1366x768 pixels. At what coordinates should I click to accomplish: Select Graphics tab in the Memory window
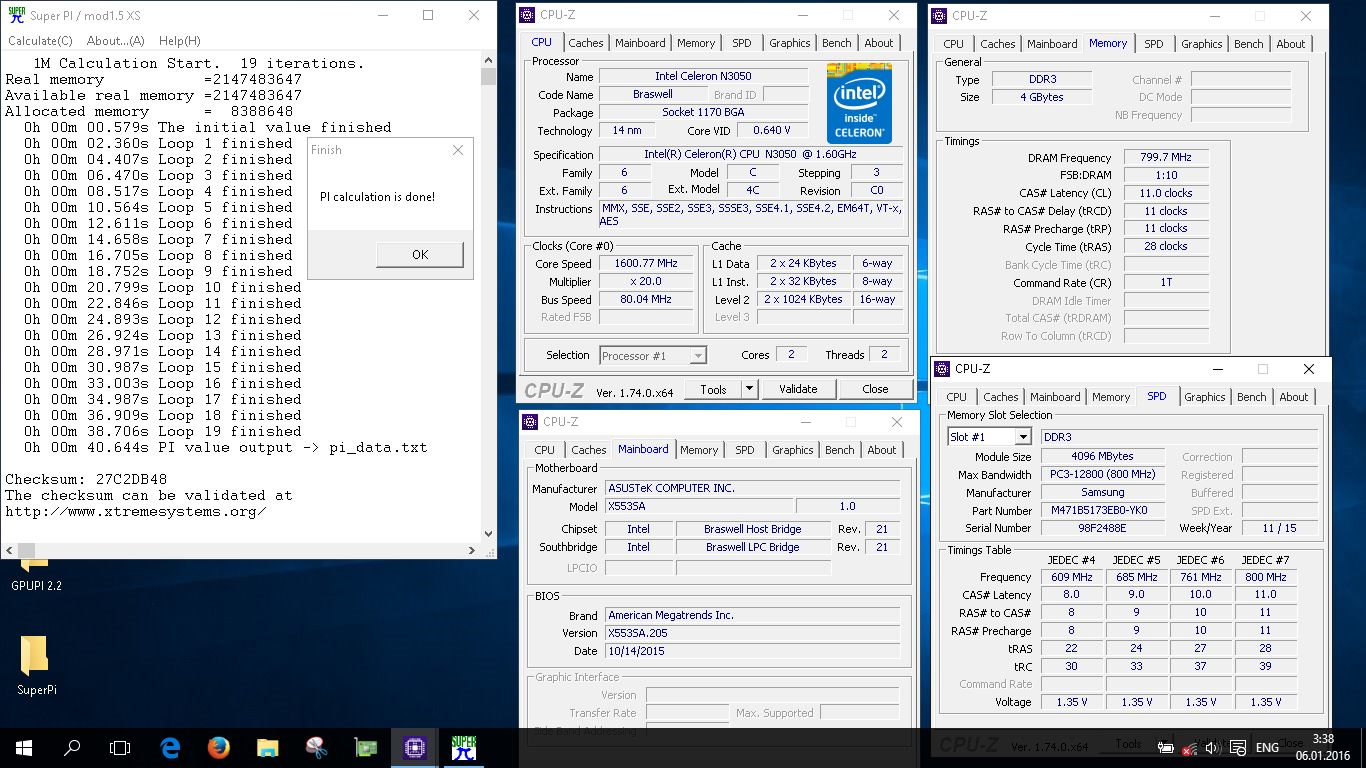[1202, 44]
